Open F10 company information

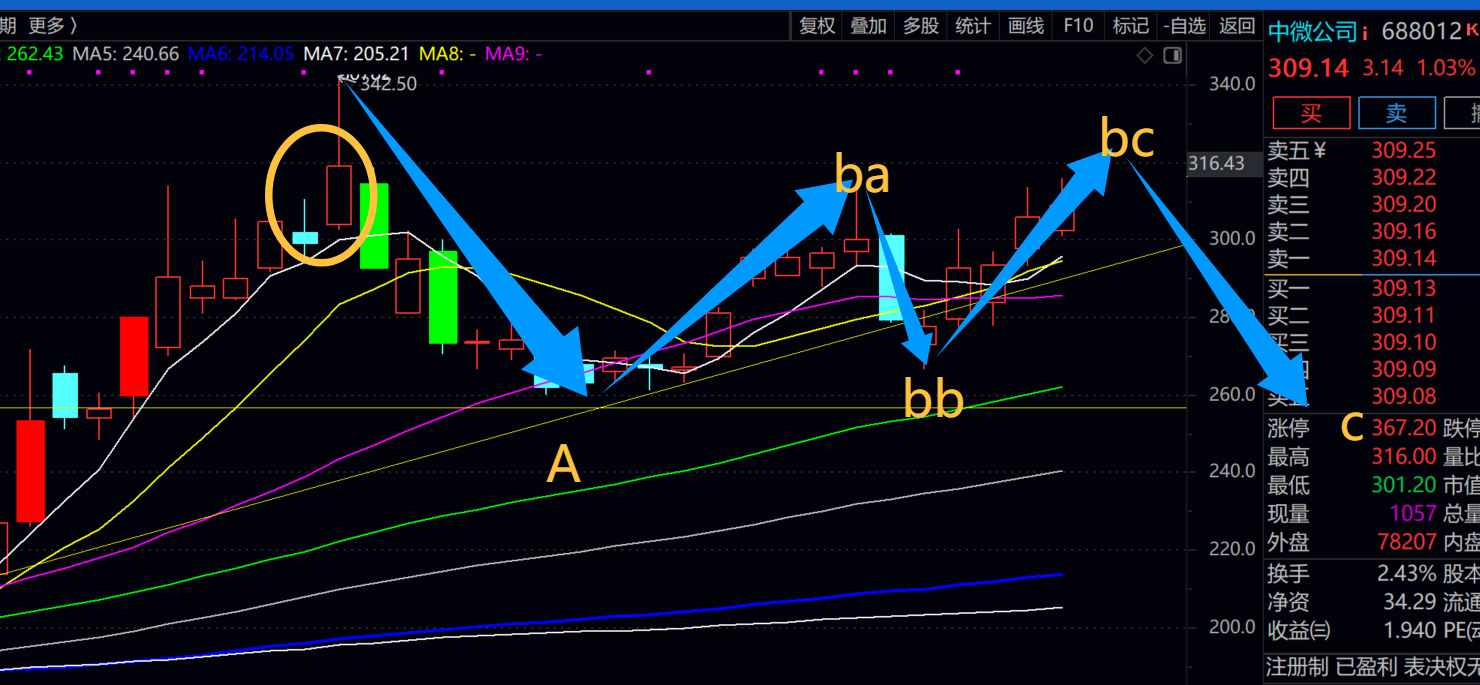(1078, 27)
